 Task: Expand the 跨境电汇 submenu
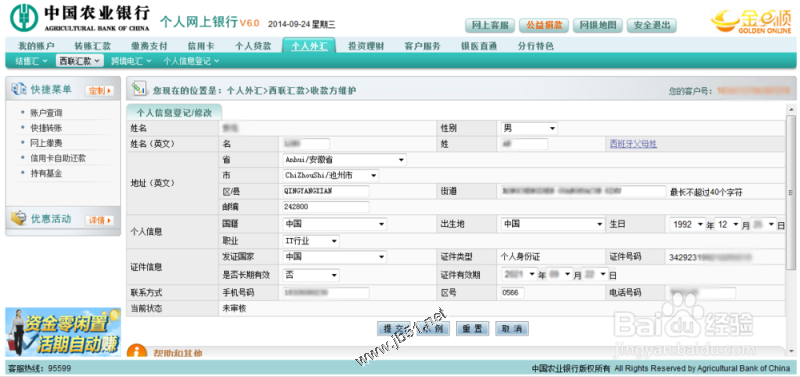[131, 61]
